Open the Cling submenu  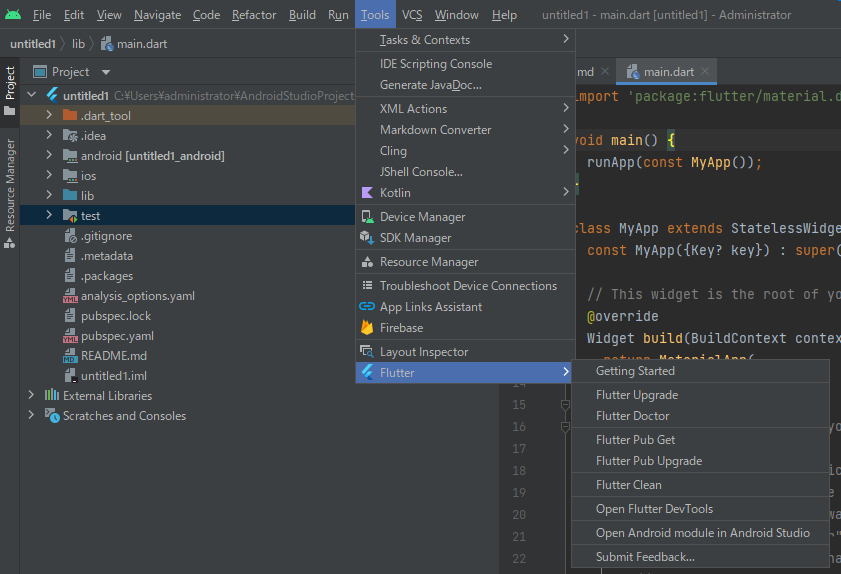point(466,151)
